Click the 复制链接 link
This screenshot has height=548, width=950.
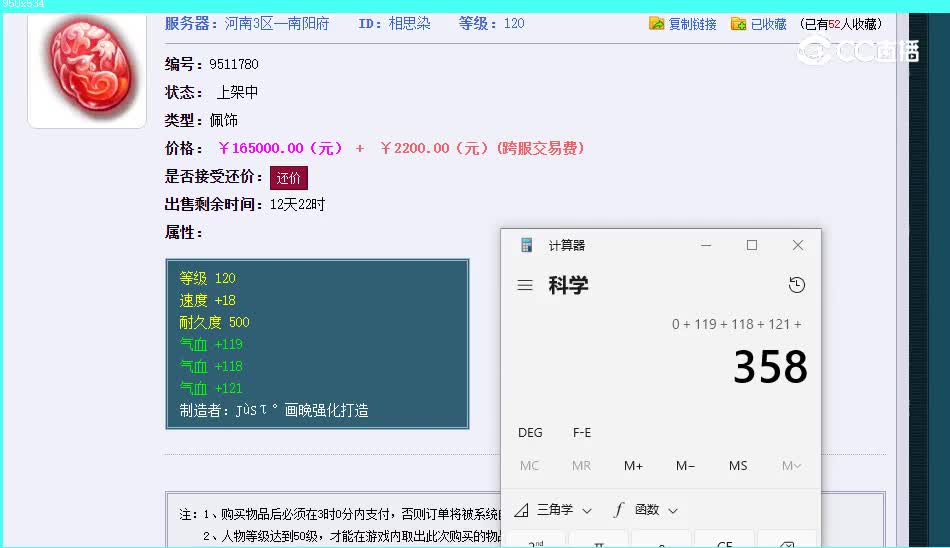tap(693, 24)
